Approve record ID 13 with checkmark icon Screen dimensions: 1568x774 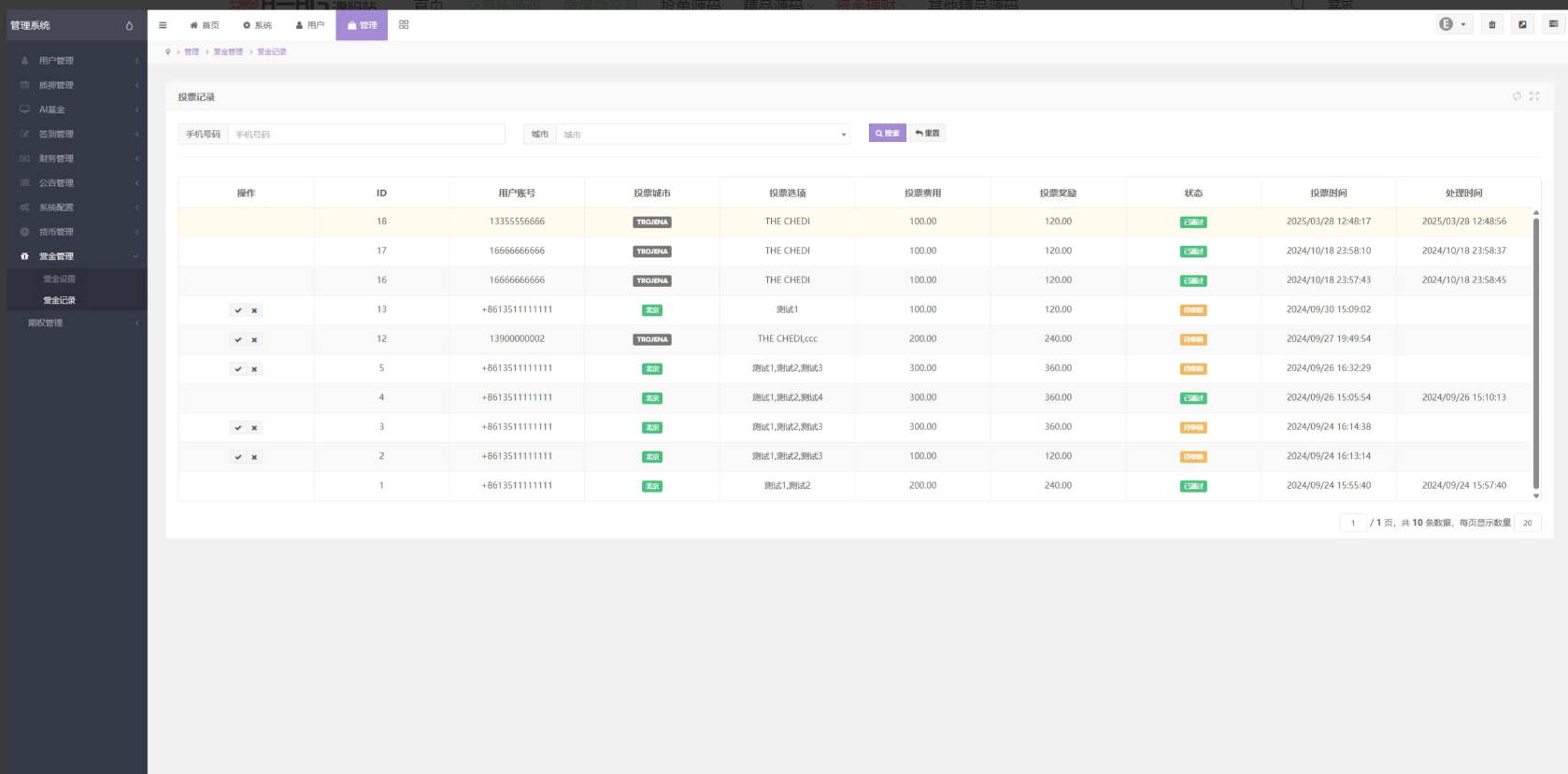point(238,310)
